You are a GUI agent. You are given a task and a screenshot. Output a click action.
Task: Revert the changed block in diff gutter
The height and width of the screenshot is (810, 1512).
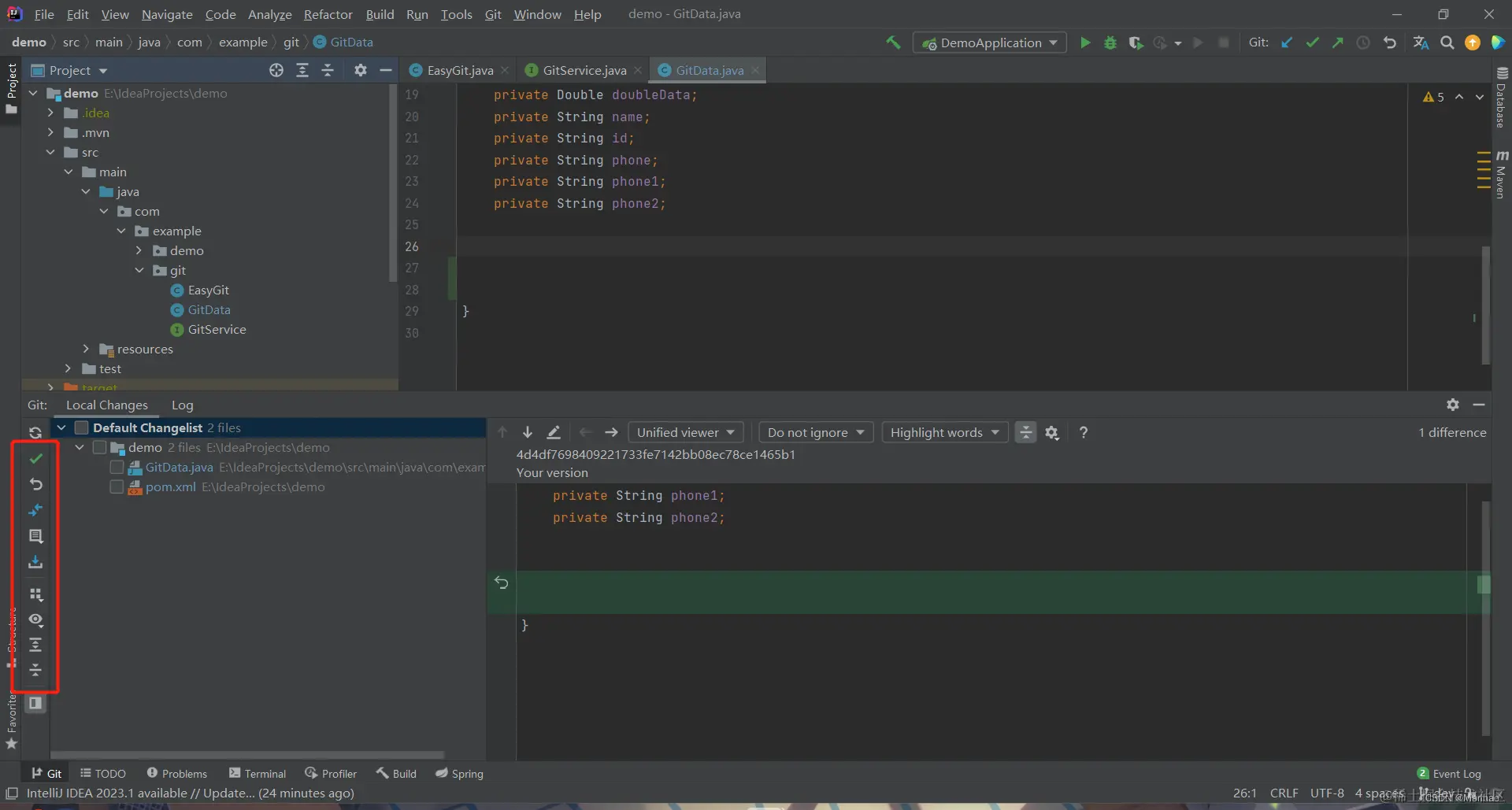point(502,583)
